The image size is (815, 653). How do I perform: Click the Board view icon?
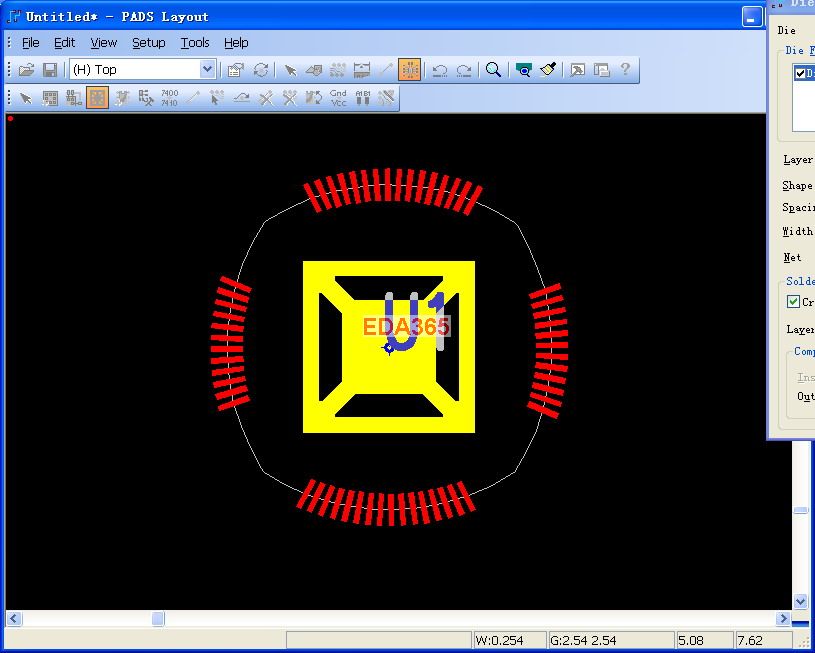(x=523, y=70)
